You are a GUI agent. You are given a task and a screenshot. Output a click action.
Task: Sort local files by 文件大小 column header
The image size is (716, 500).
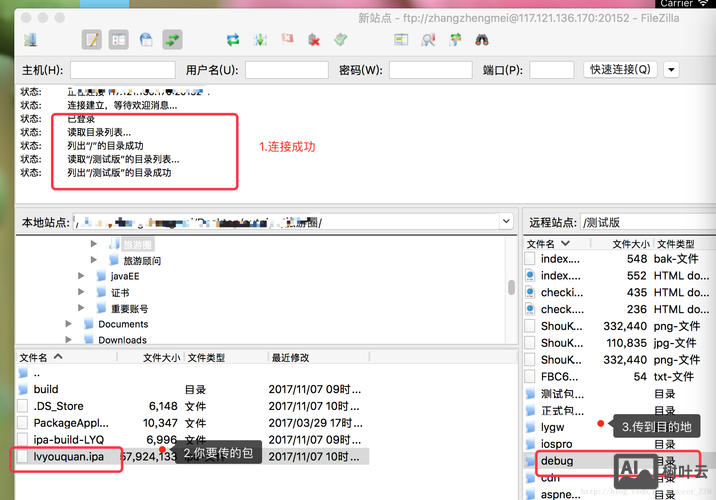pyautogui.click(x=151, y=357)
